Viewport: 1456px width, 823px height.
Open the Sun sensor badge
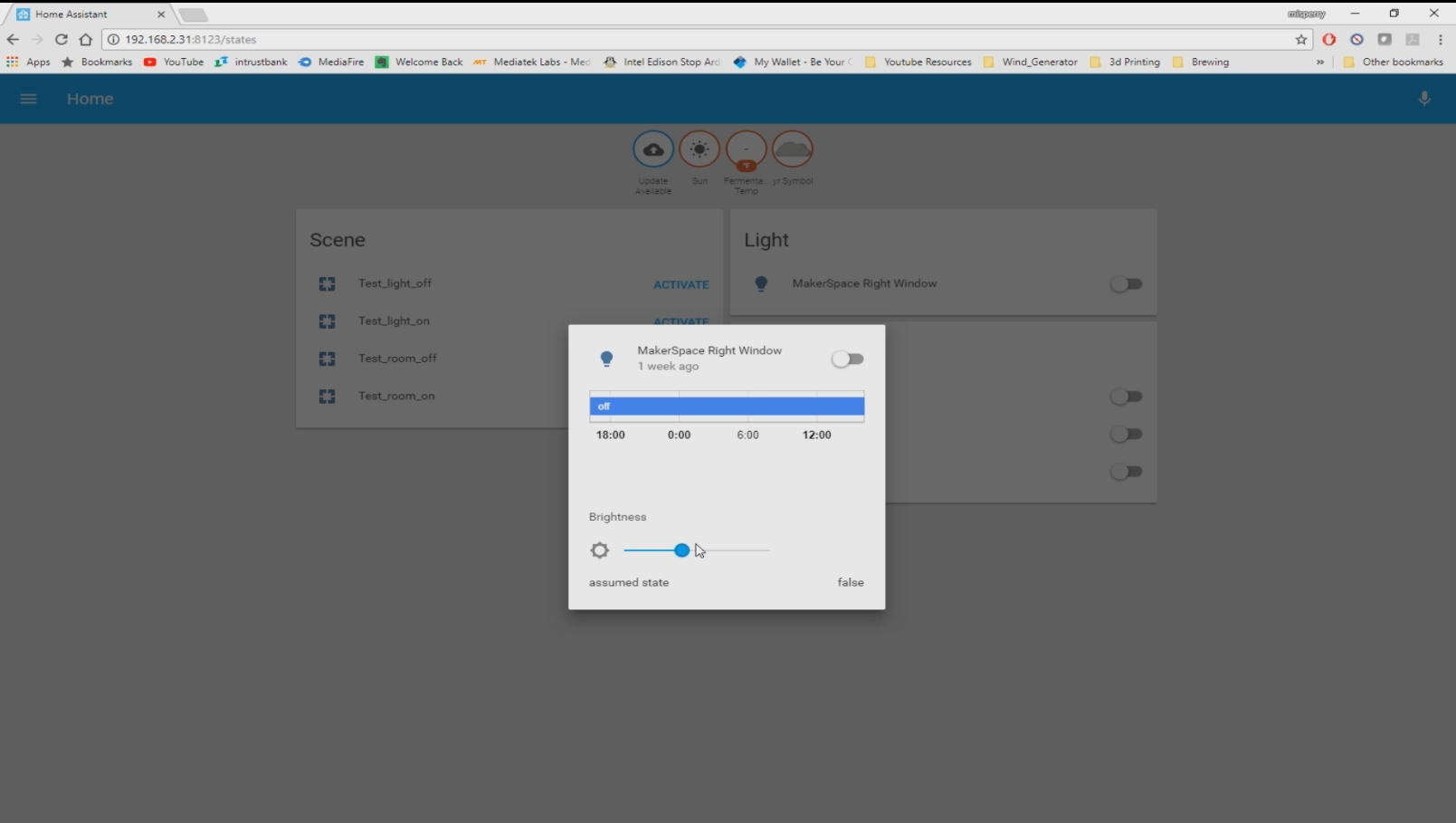pyautogui.click(x=699, y=149)
